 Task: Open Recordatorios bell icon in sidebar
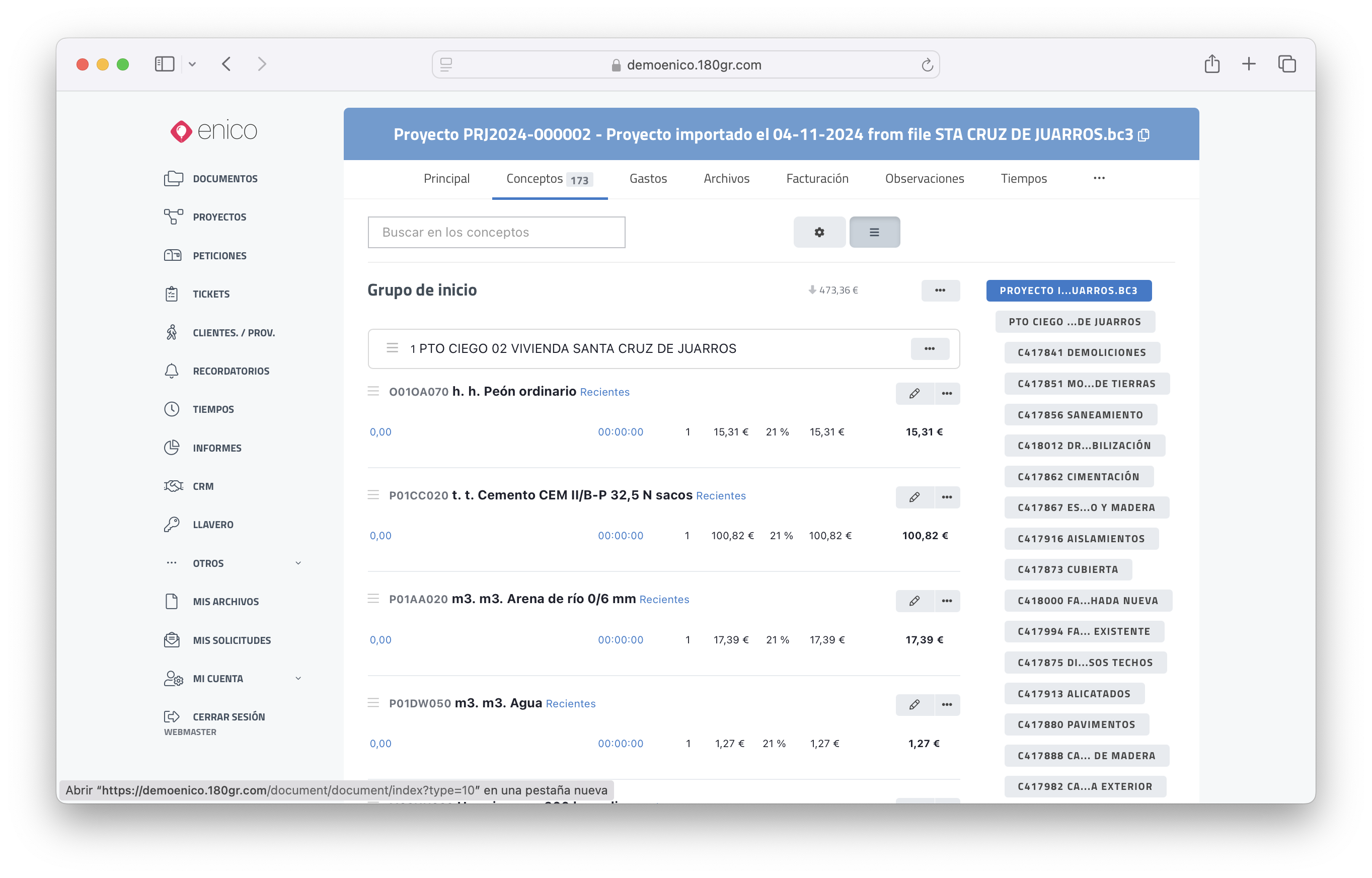[172, 371]
